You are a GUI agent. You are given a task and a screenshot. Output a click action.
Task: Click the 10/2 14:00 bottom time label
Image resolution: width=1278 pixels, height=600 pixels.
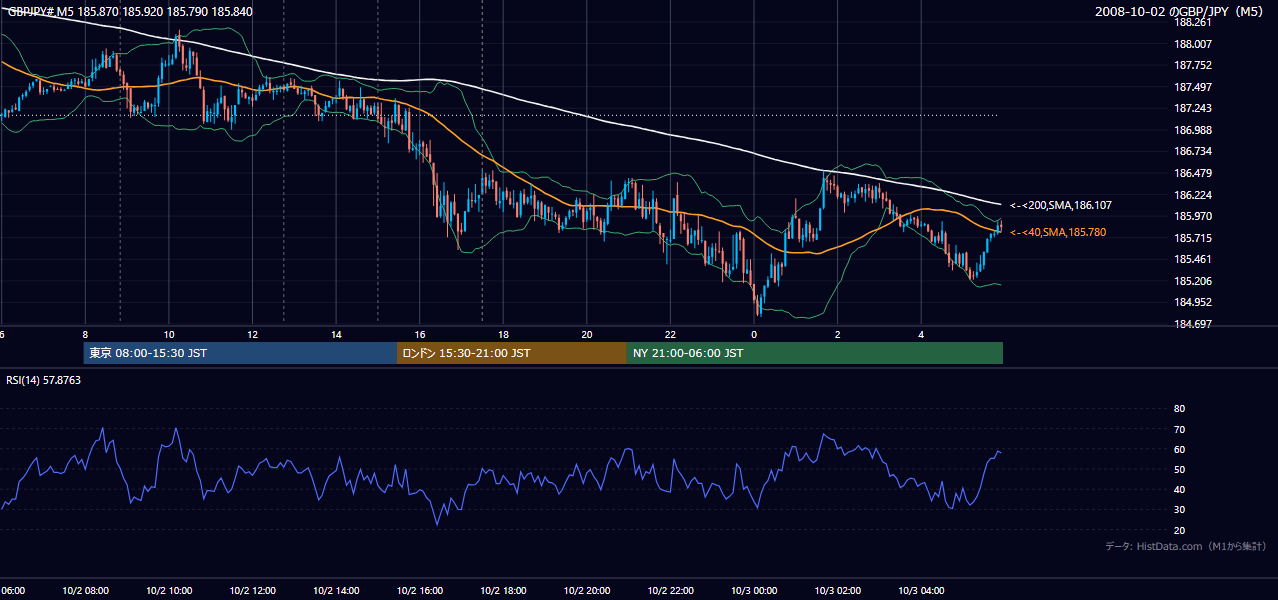(336, 590)
